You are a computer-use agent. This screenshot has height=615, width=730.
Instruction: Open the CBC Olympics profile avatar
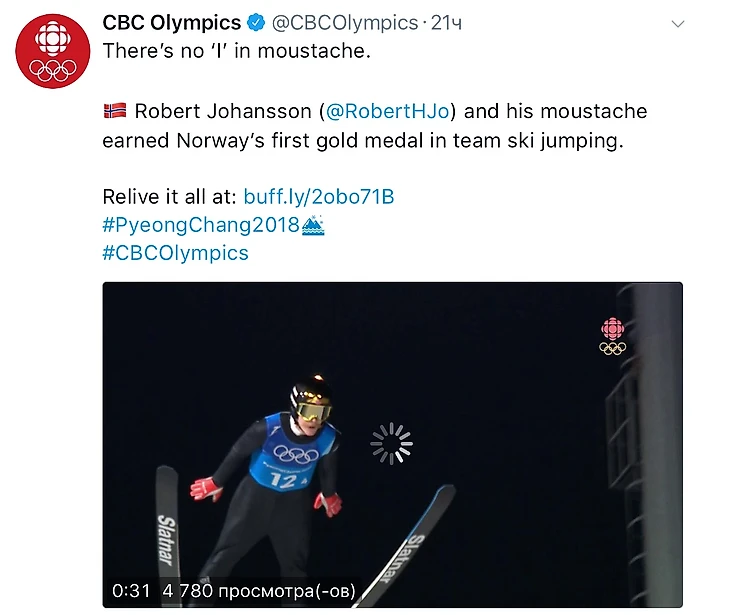pyautogui.click(x=53, y=51)
